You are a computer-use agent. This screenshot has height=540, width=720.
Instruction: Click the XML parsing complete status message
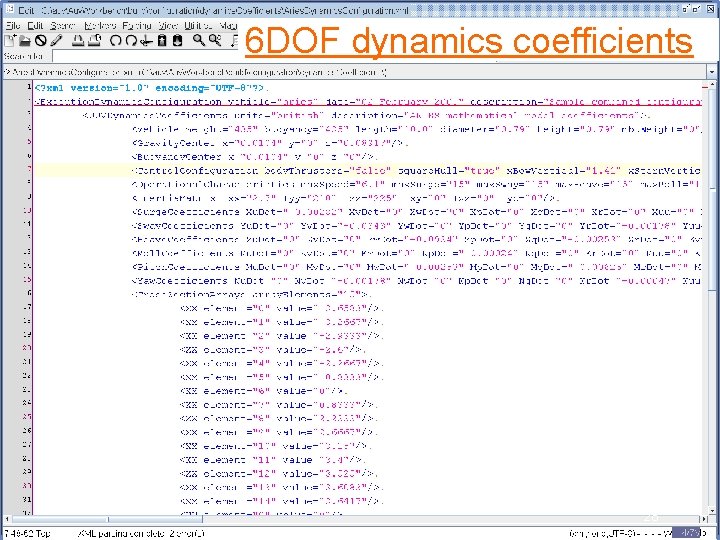[x=141, y=534]
